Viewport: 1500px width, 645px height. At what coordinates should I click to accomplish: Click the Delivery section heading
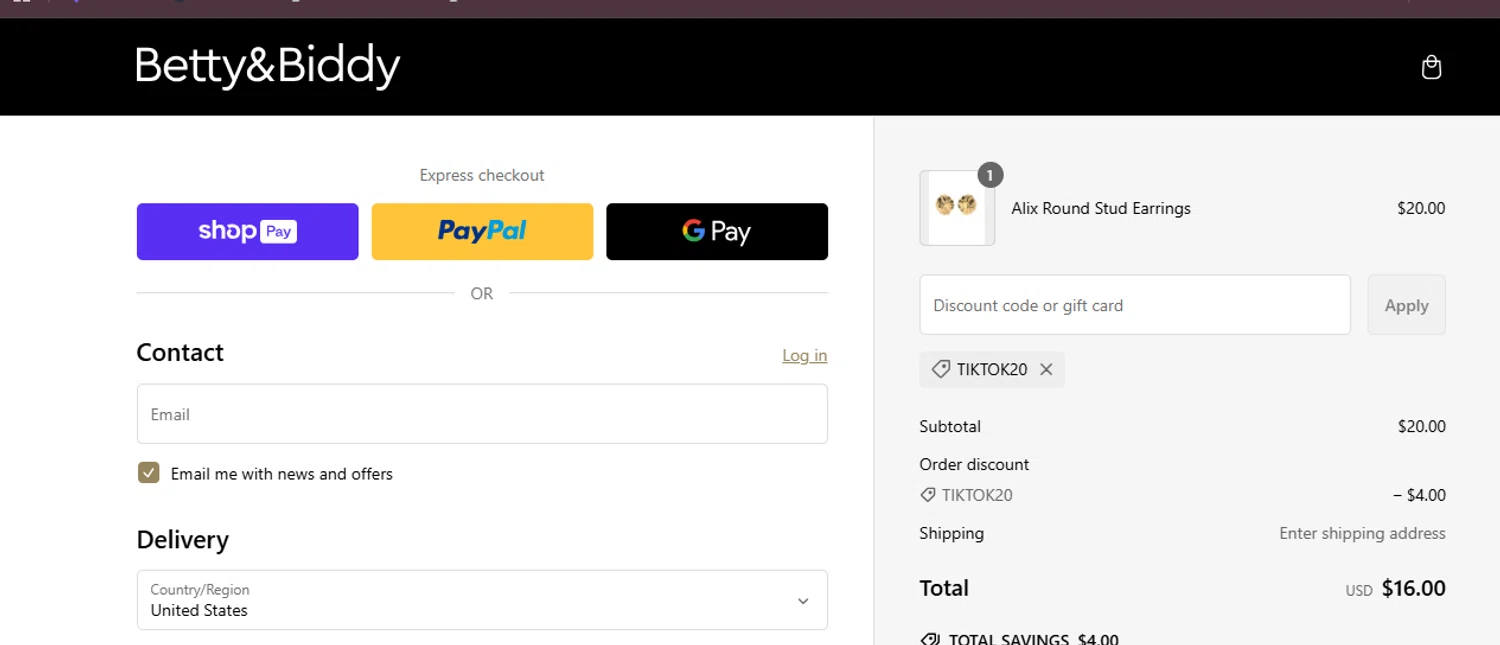[x=183, y=540]
